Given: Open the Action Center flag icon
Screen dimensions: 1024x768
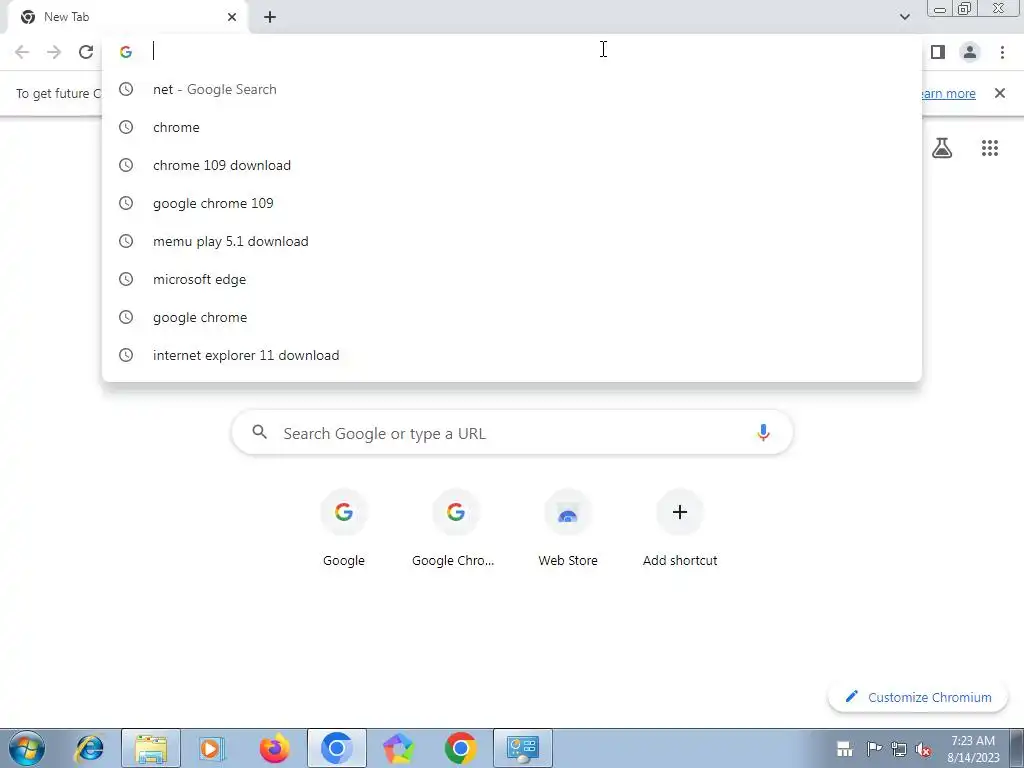Looking at the screenshot, I should pyautogui.click(x=873, y=748).
